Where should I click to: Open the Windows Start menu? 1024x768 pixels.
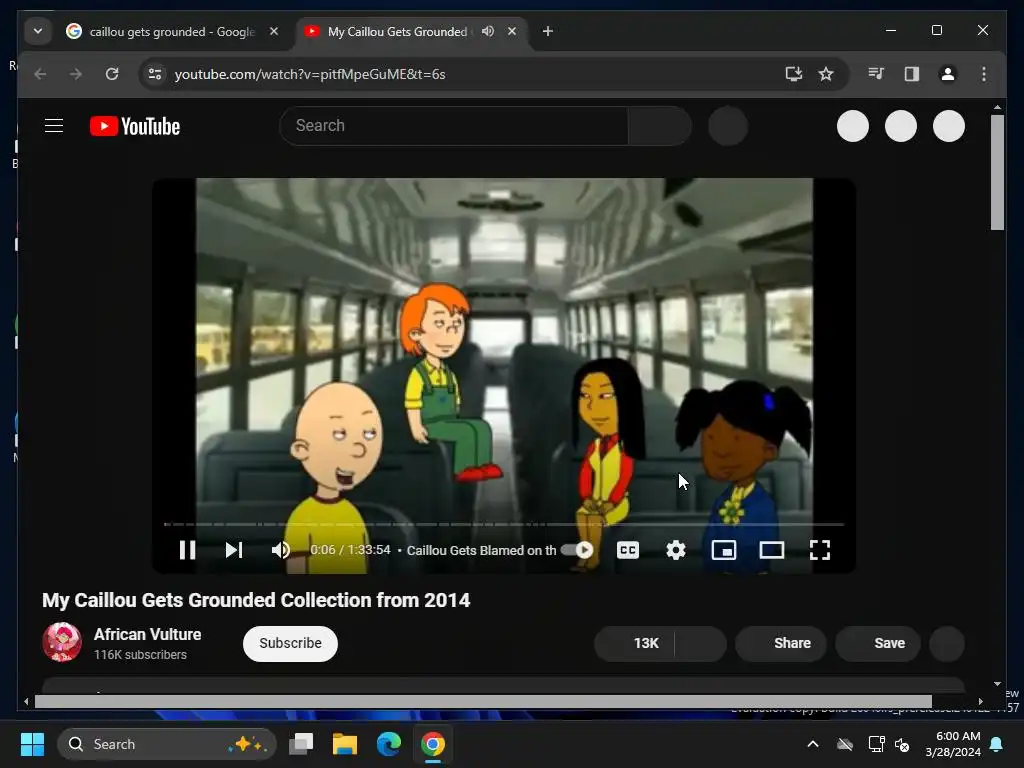[x=32, y=744]
